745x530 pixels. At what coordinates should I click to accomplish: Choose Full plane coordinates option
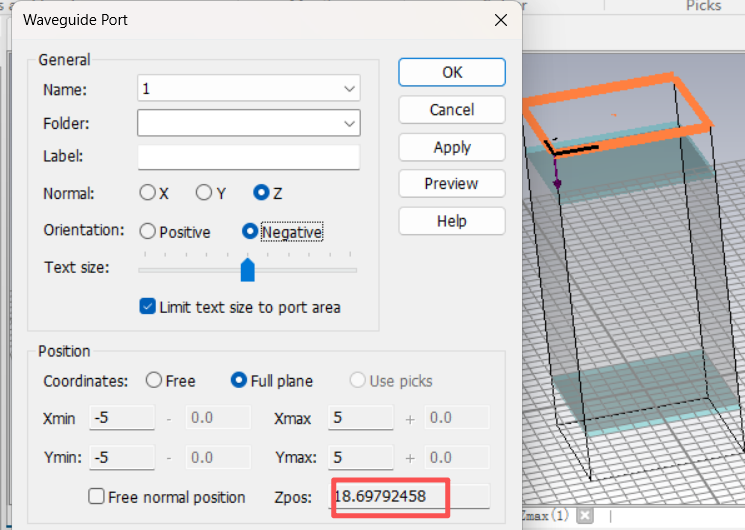239,380
